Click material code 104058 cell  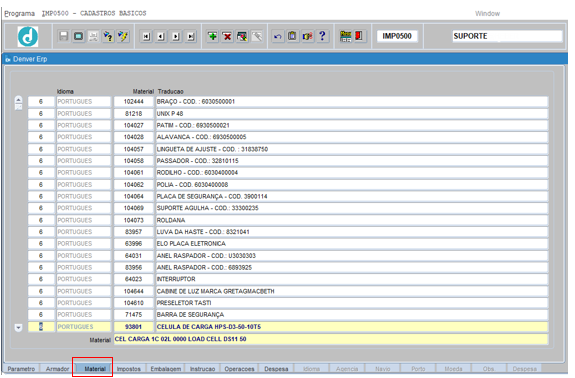tap(133, 161)
